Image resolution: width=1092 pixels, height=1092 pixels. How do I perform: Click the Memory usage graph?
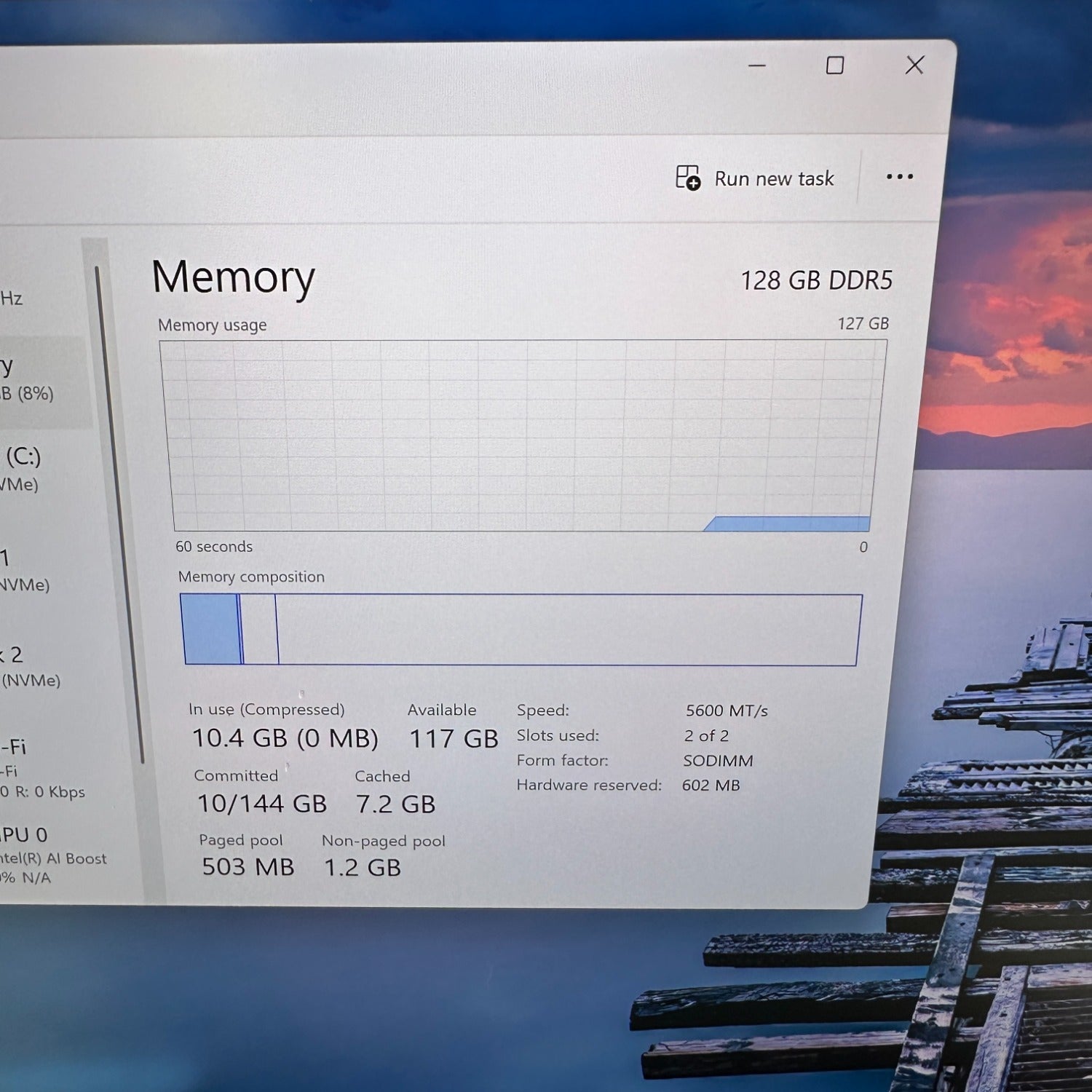point(522,435)
